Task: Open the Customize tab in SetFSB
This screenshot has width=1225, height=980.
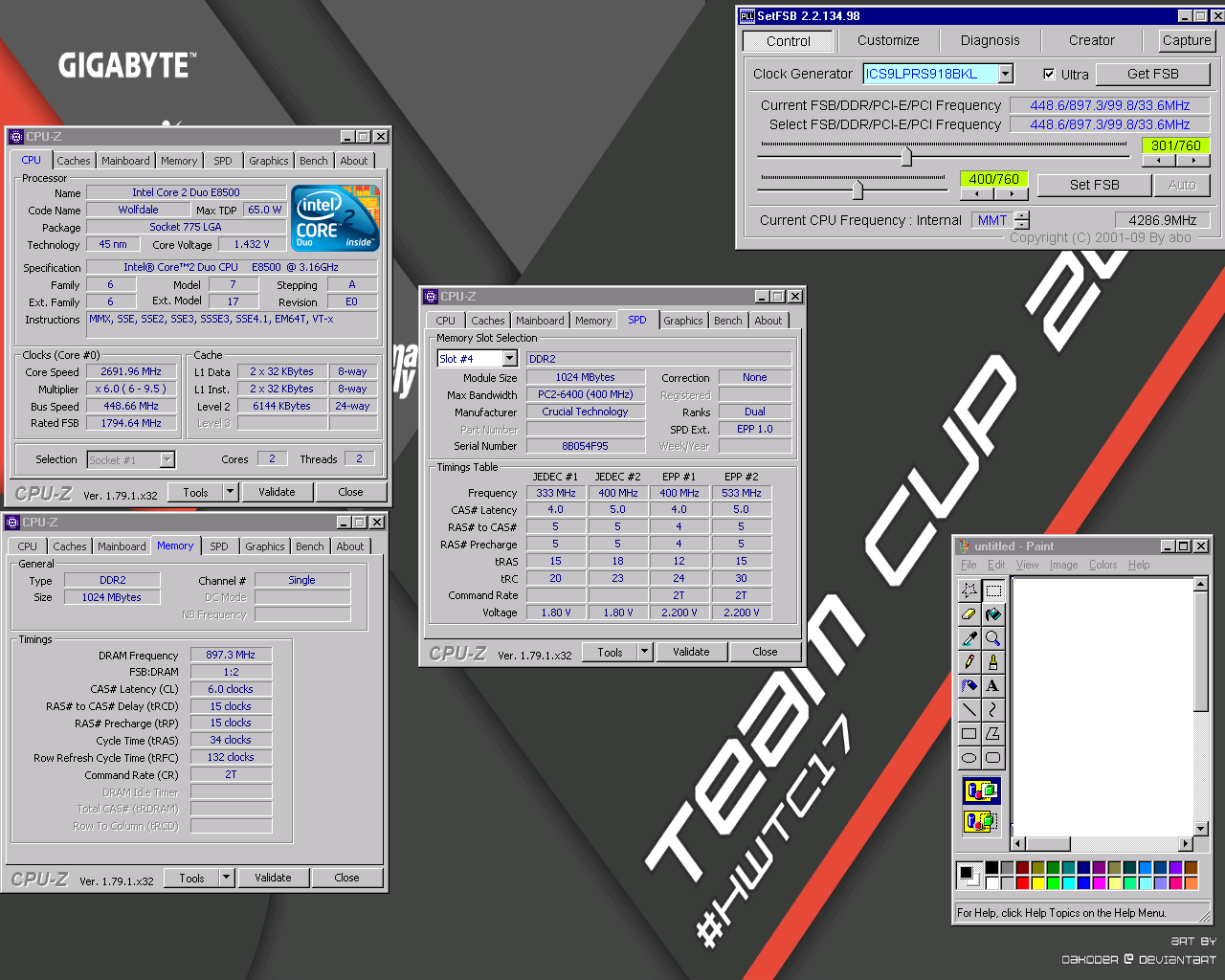Action: [x=888, y=40]
